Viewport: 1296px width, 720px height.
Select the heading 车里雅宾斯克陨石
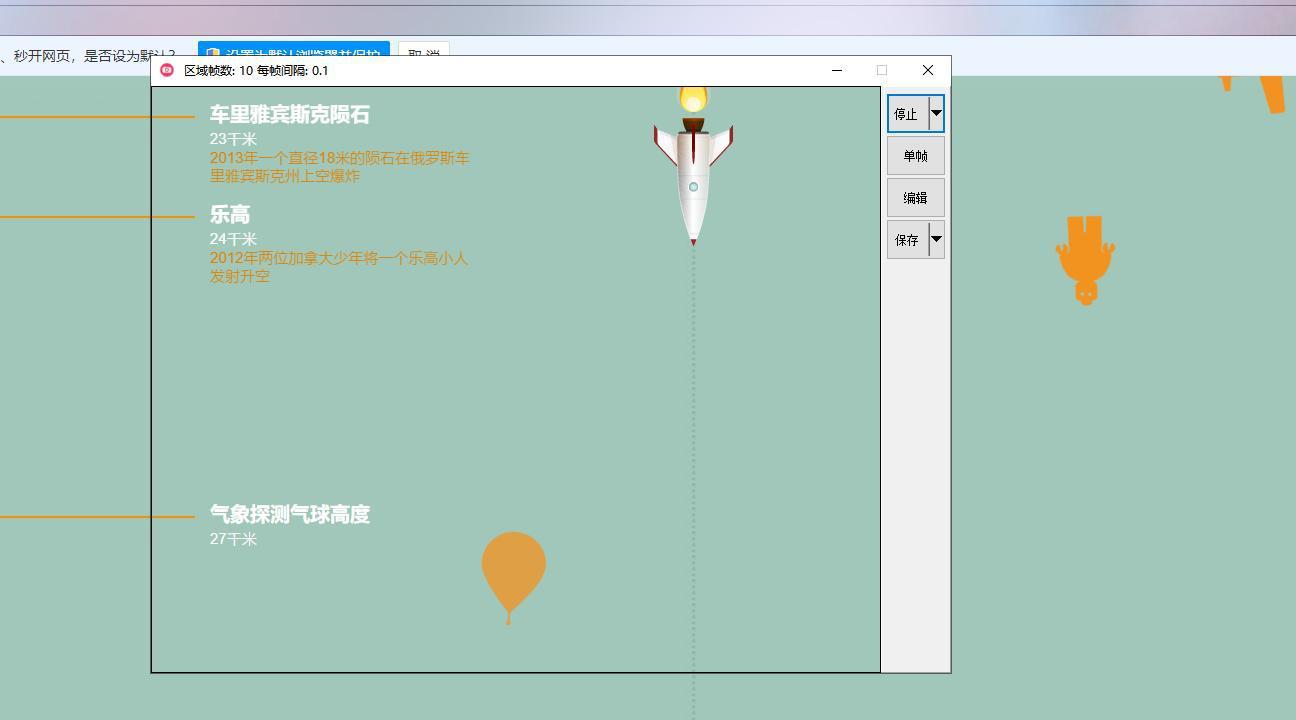[x=290, y=115]
